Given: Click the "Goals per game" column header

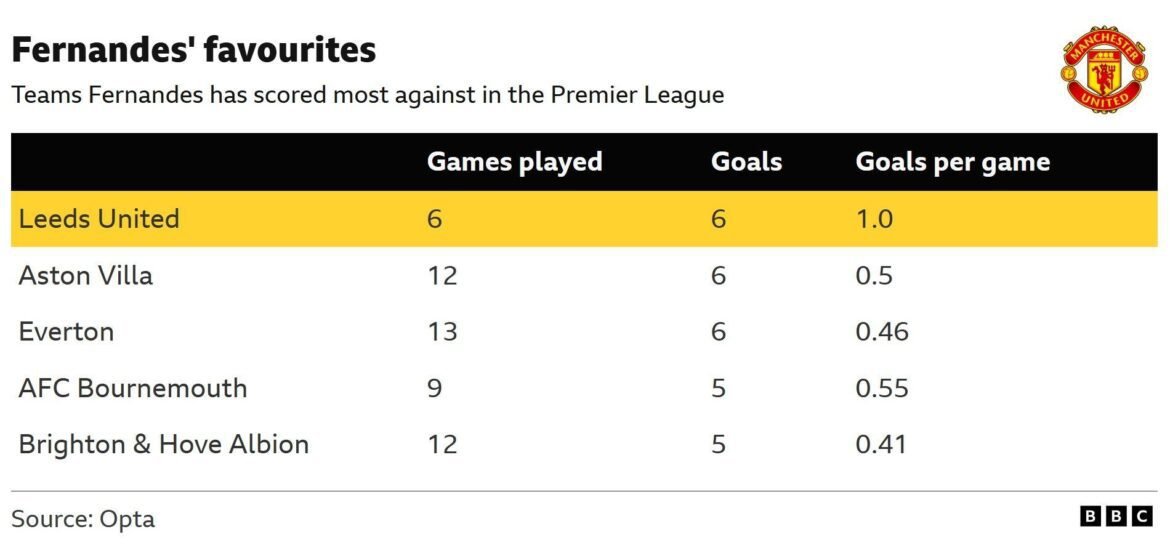Looking at the screenshot, I should pyautogui.click(x=952, y=162).
